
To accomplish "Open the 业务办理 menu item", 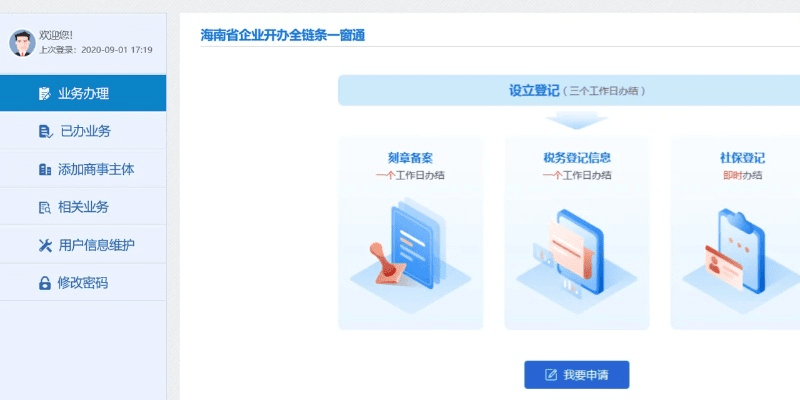I will [83, 93].
